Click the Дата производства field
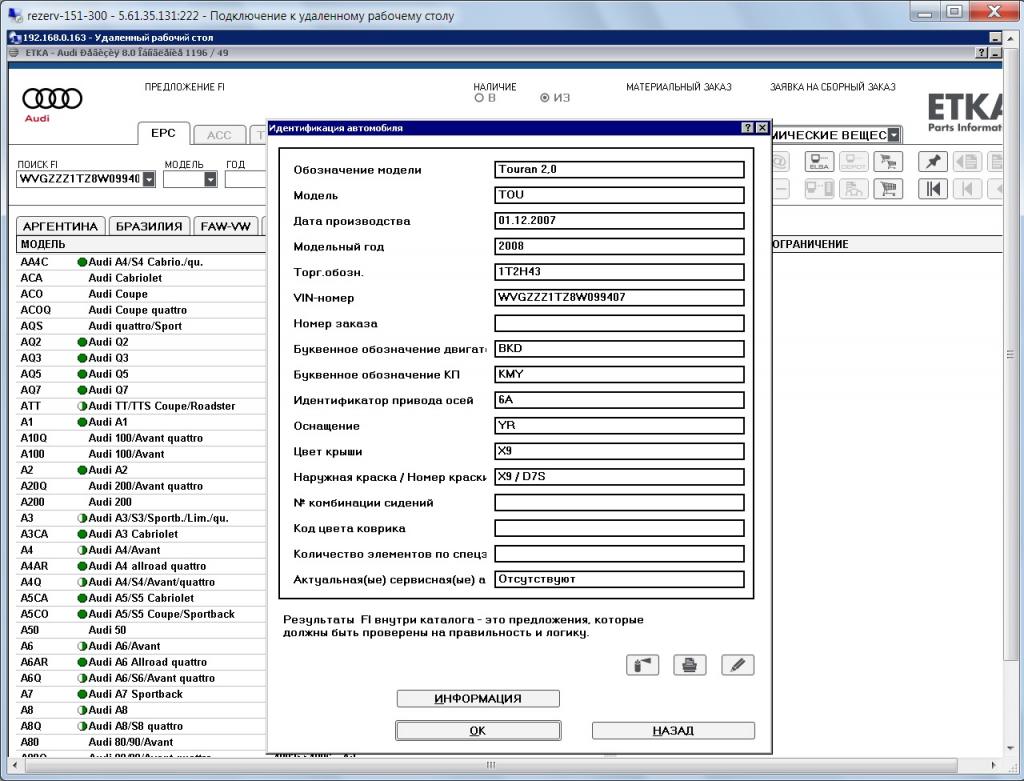 [619, 221]
